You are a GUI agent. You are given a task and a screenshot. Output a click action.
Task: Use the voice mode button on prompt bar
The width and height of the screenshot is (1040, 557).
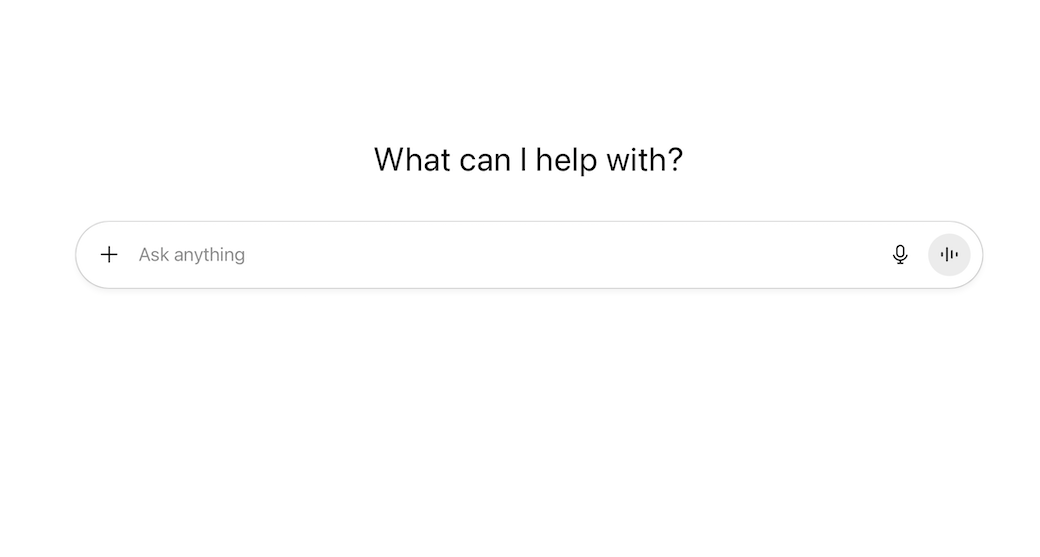949,255
